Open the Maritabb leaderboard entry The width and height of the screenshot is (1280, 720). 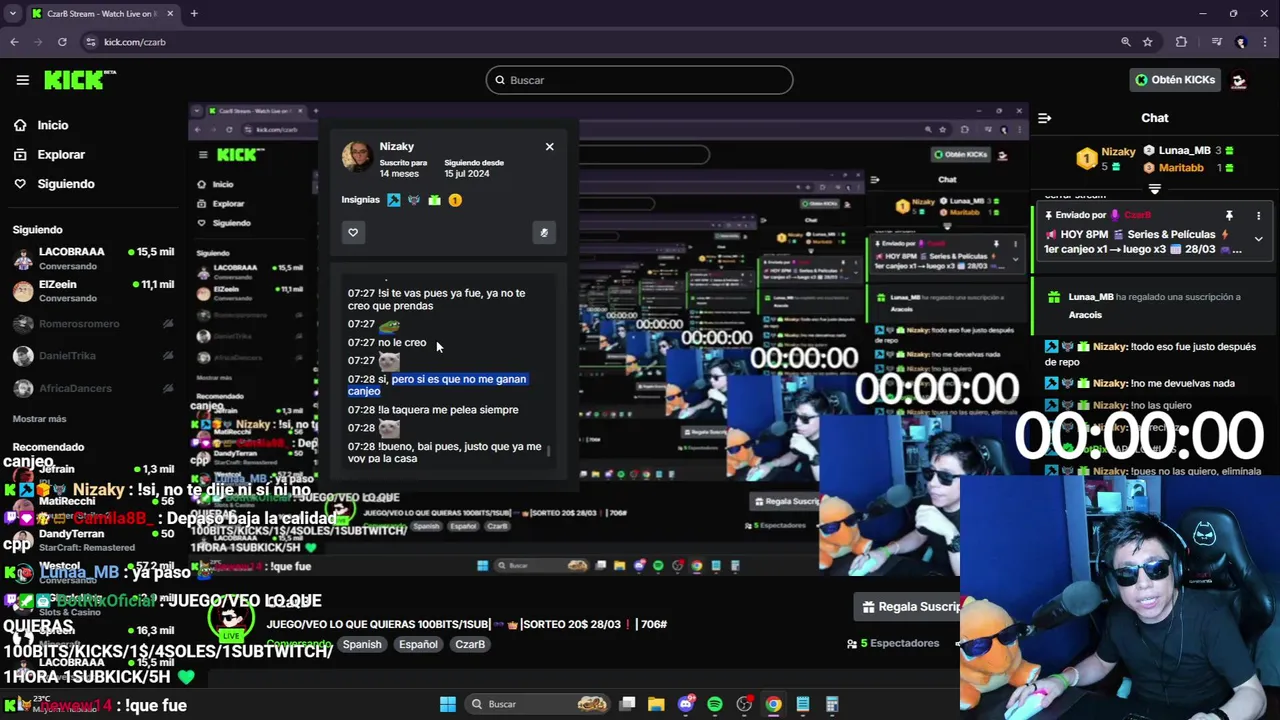click(1188, 168)
